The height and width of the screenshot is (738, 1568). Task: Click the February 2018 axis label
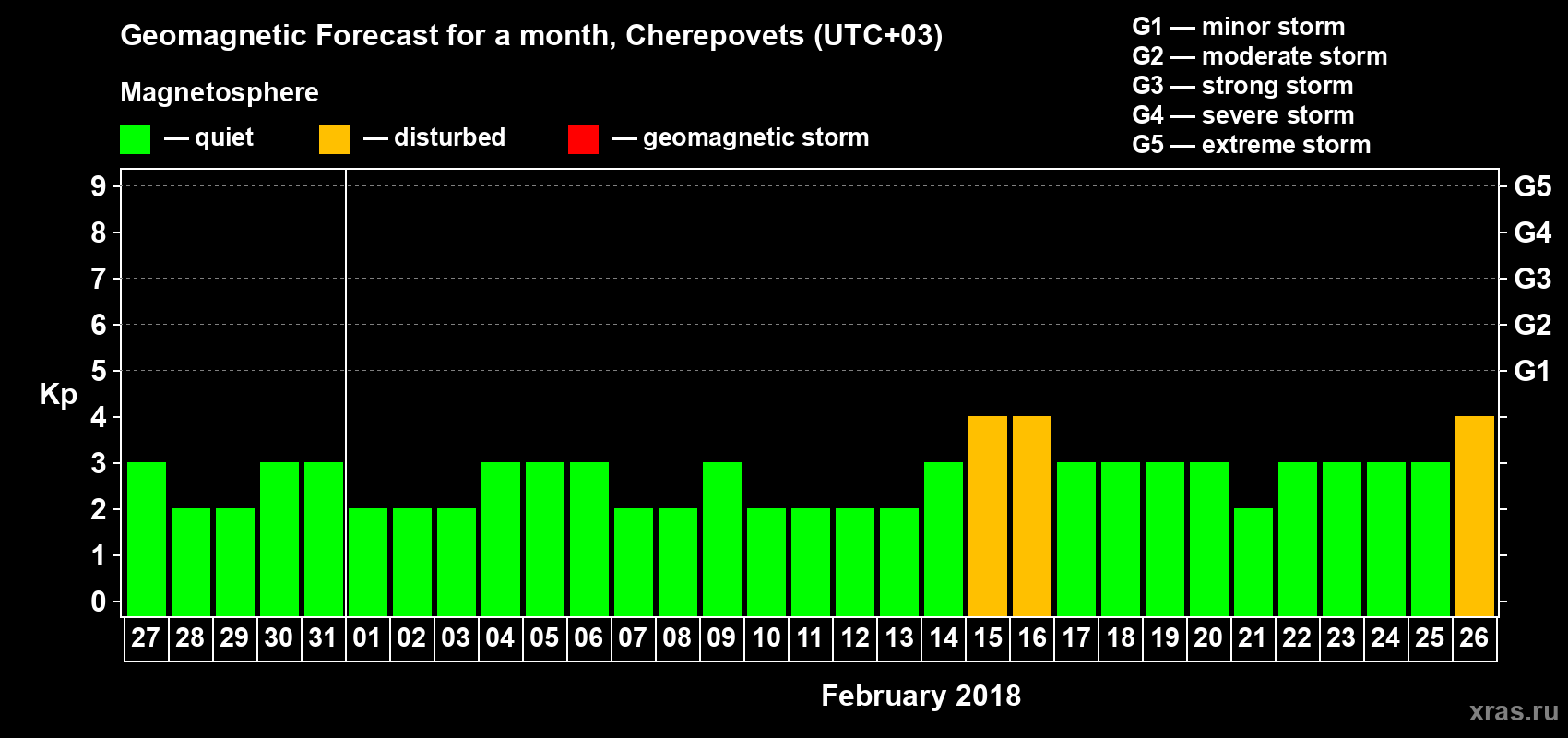(921, 696)
